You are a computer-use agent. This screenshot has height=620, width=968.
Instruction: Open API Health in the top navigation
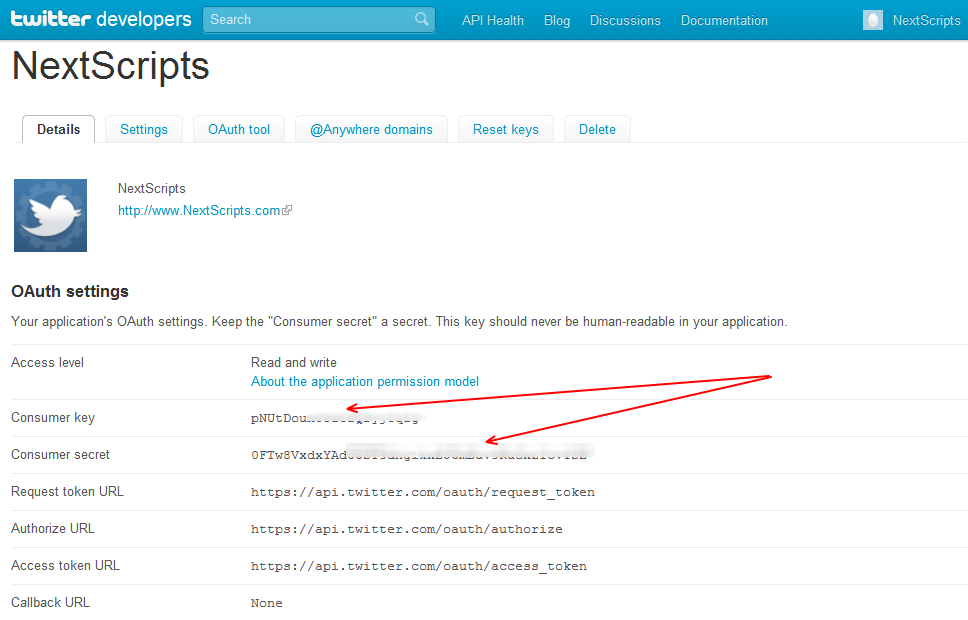tap(493, 20)
